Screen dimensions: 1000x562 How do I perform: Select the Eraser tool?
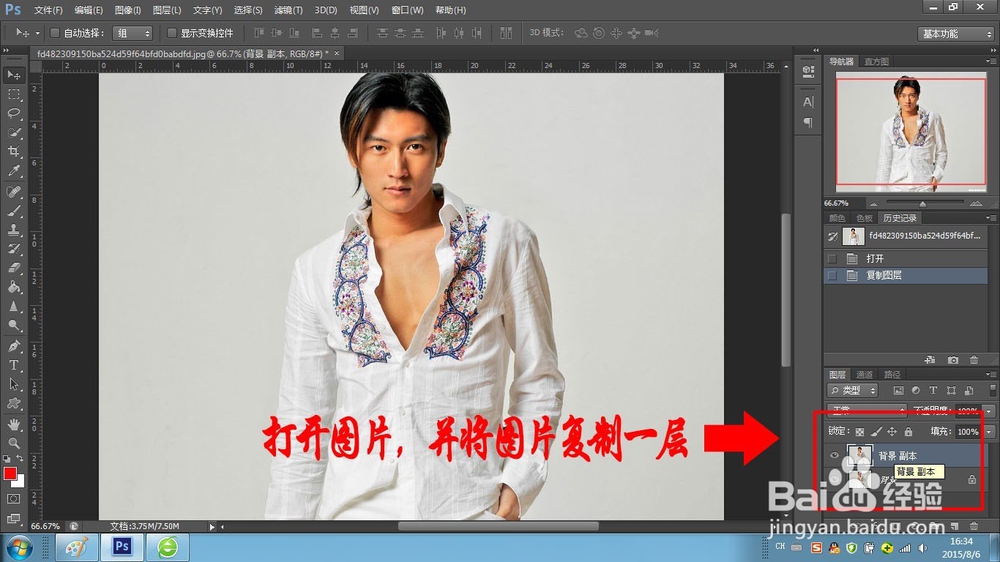(13, 268)
